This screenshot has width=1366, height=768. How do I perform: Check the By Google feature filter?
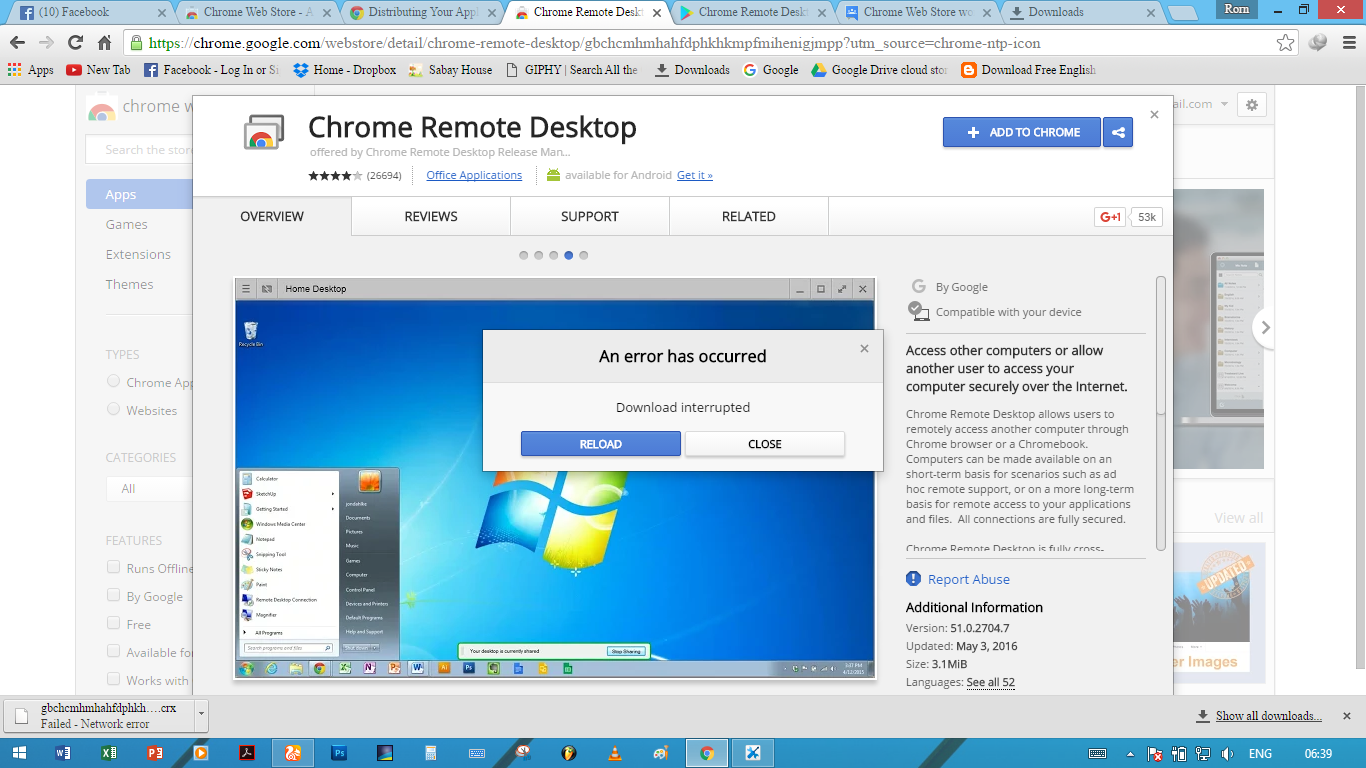pyautogui.click(x=113, y=596)
